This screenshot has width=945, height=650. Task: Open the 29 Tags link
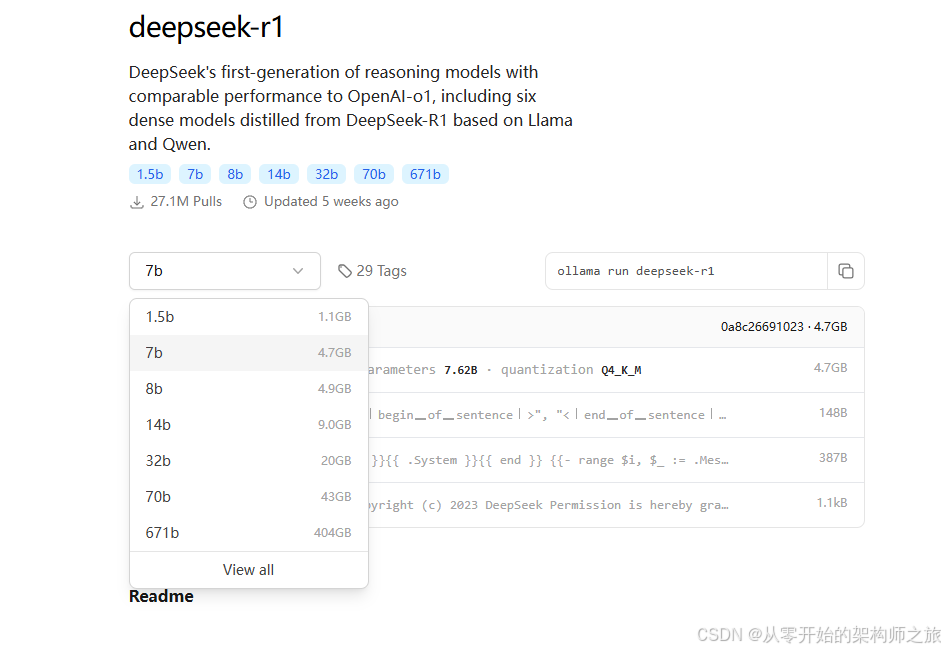(x=381, y=270)
